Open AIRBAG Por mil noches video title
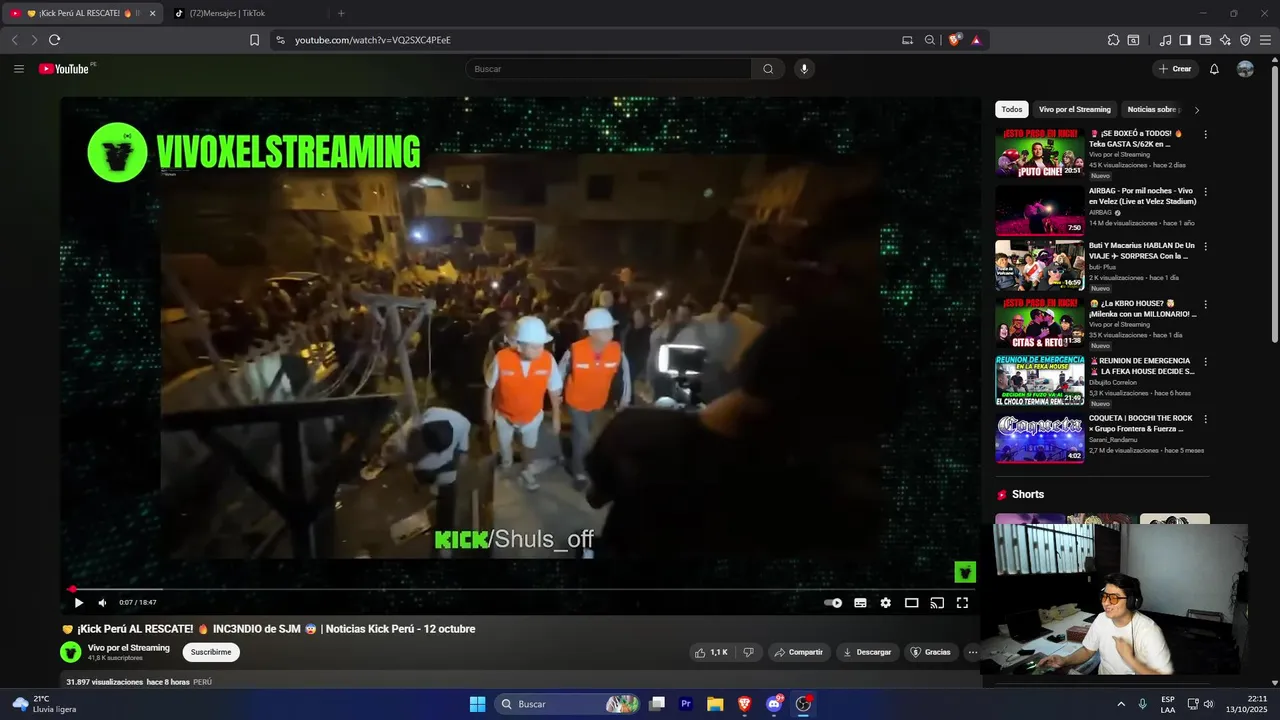Viewport: 1280px width, 720px height. pos(1142,196)
